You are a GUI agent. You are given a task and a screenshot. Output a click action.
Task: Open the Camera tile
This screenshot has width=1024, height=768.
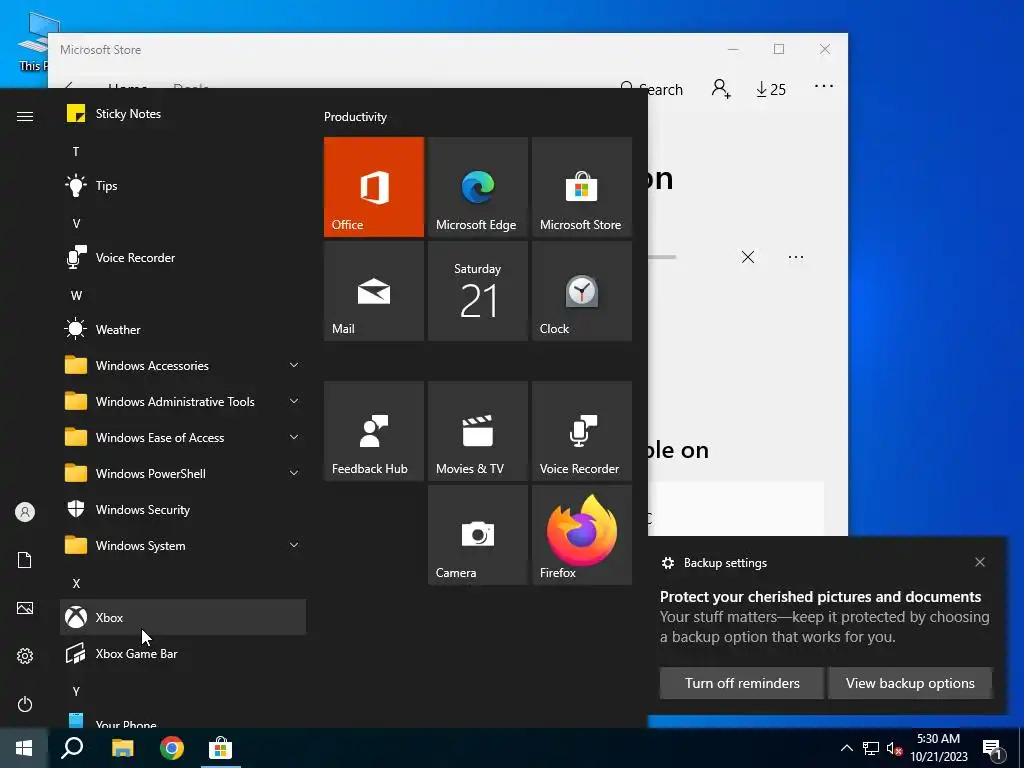click(477, 535)
